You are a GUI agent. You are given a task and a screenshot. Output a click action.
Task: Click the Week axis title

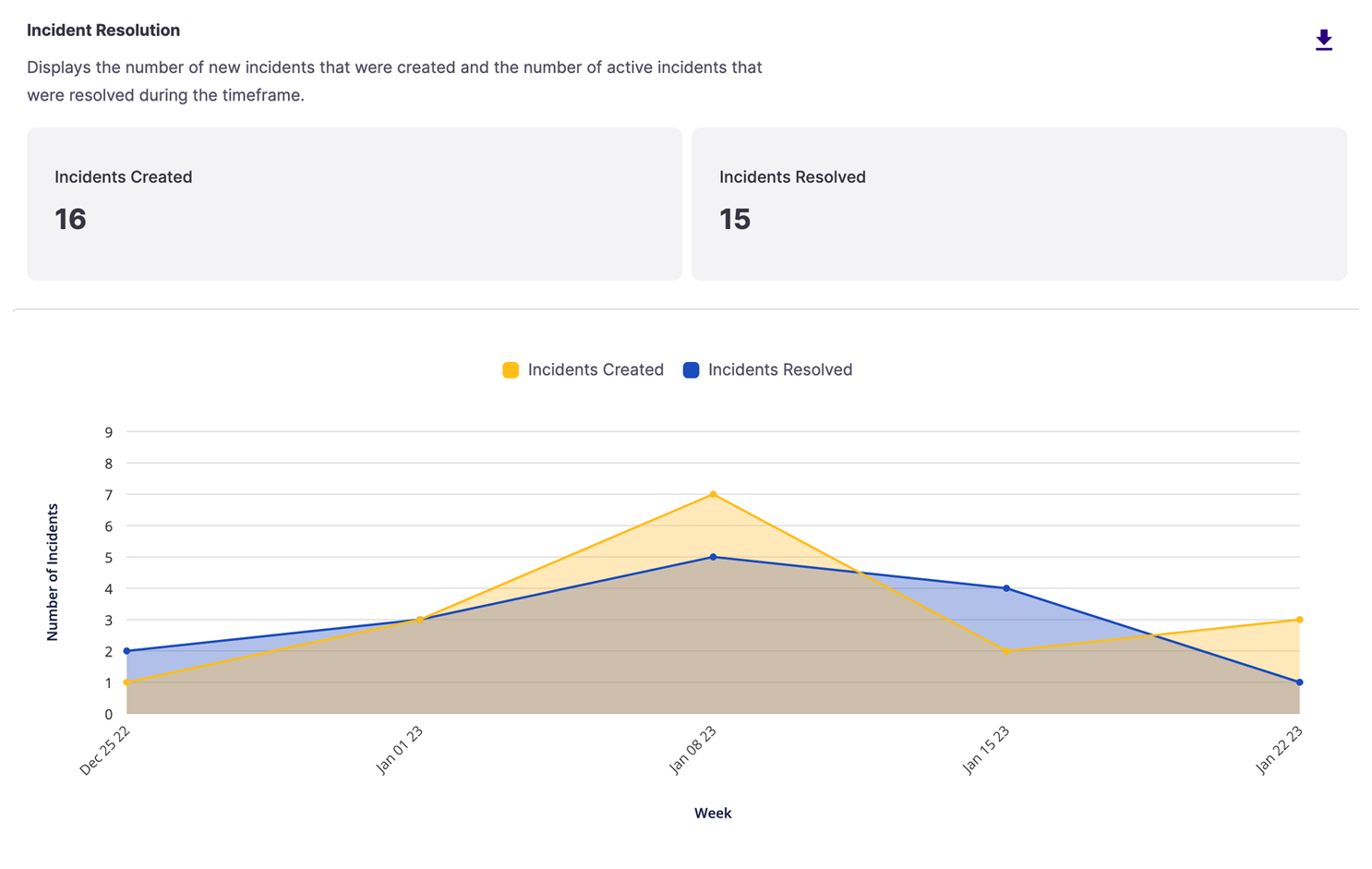click(713, 813)
